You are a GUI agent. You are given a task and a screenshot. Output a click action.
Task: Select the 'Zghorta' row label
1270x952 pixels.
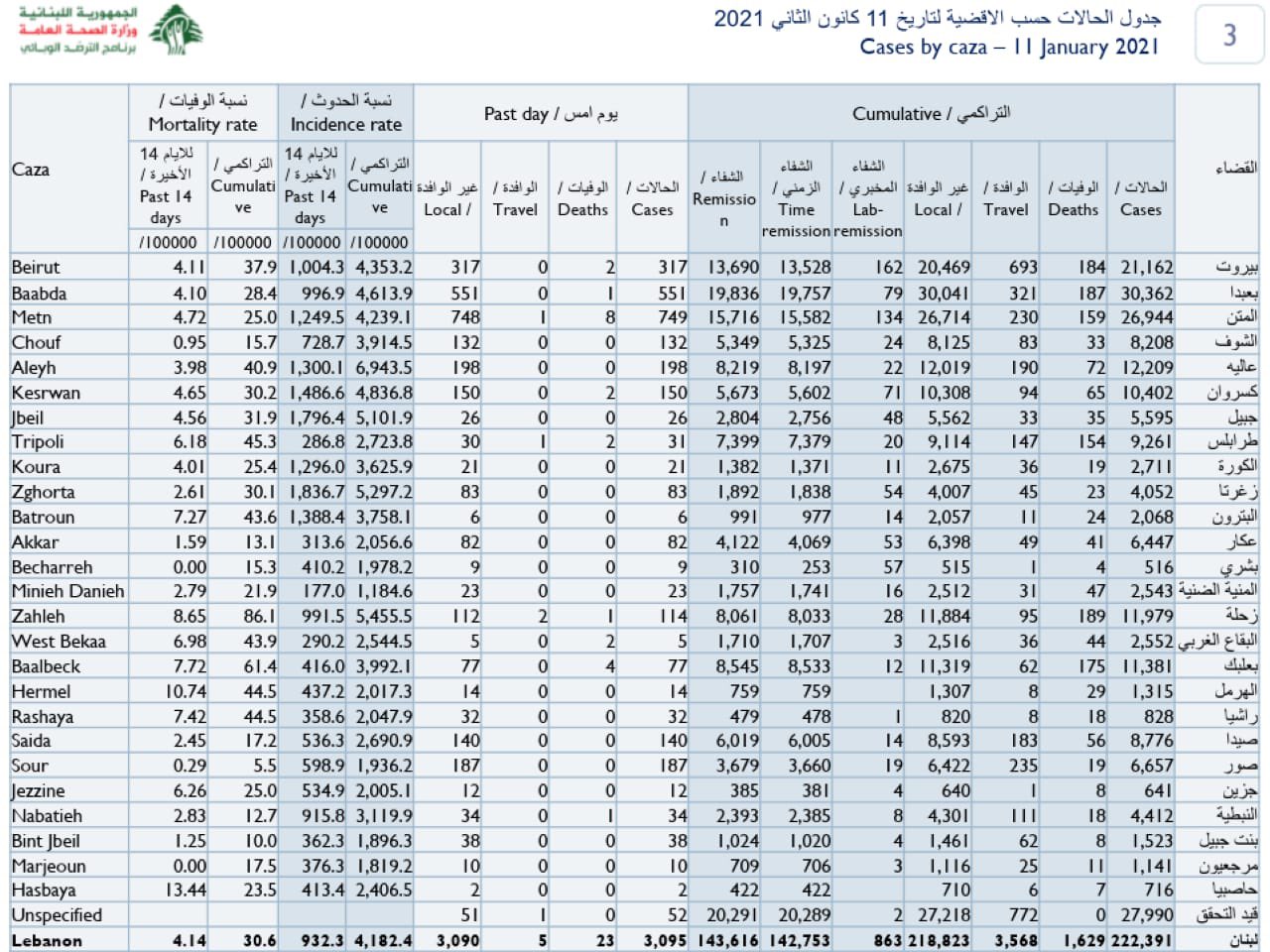coord(43,492)
